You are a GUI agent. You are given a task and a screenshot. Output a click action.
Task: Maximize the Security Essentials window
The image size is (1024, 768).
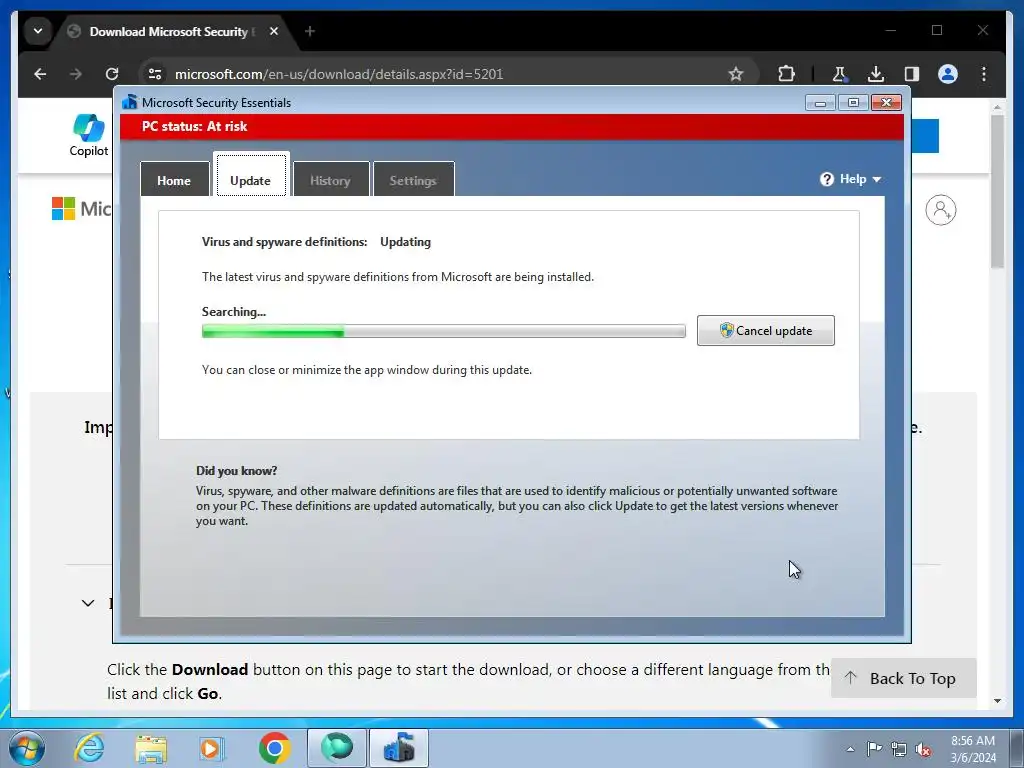(853, 103)
